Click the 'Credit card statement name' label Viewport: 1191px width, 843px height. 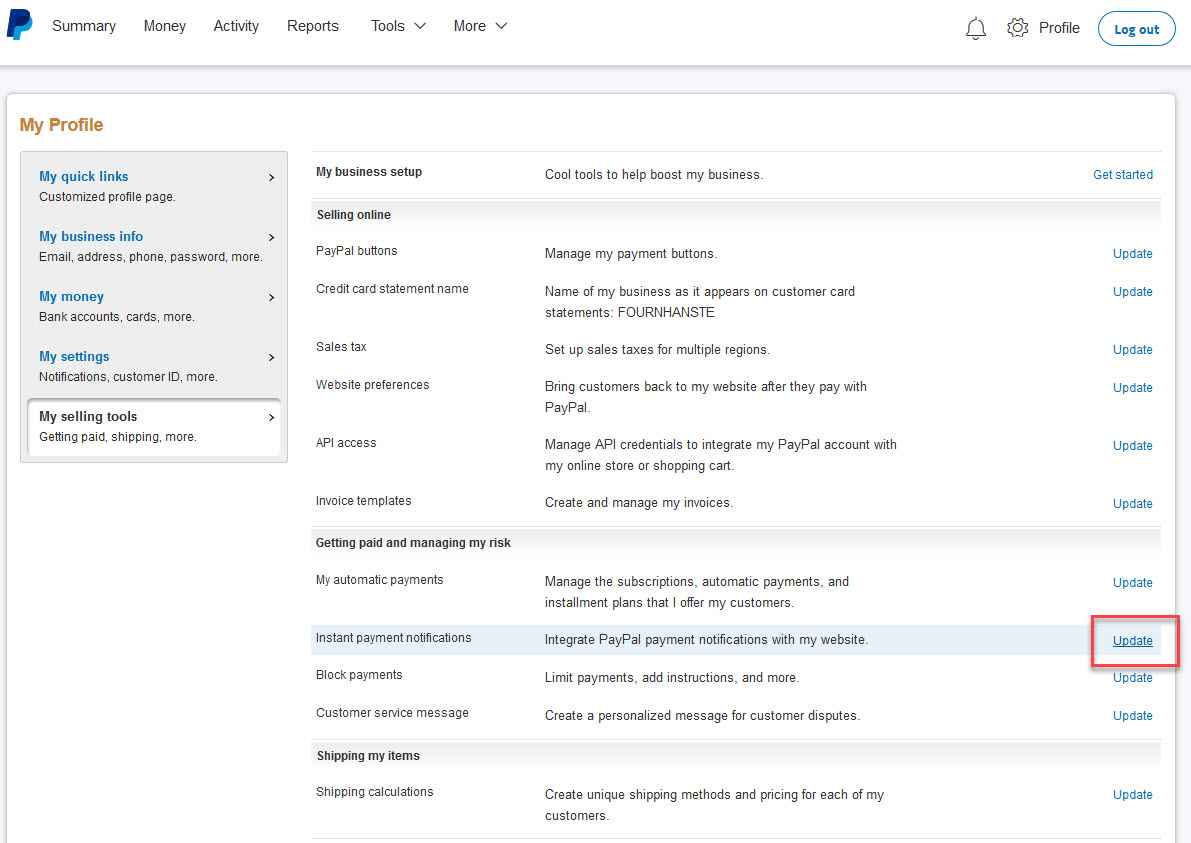pos(392,289)
